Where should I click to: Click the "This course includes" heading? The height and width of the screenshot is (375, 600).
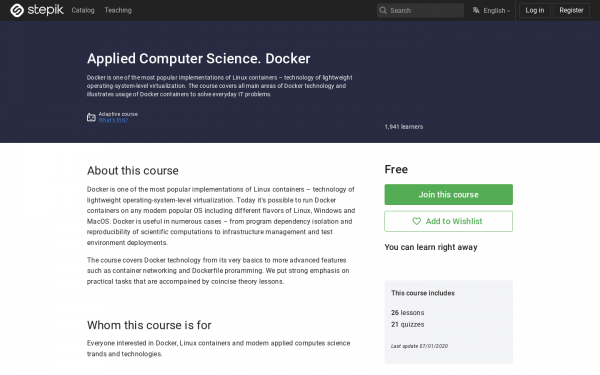(423, 293)
